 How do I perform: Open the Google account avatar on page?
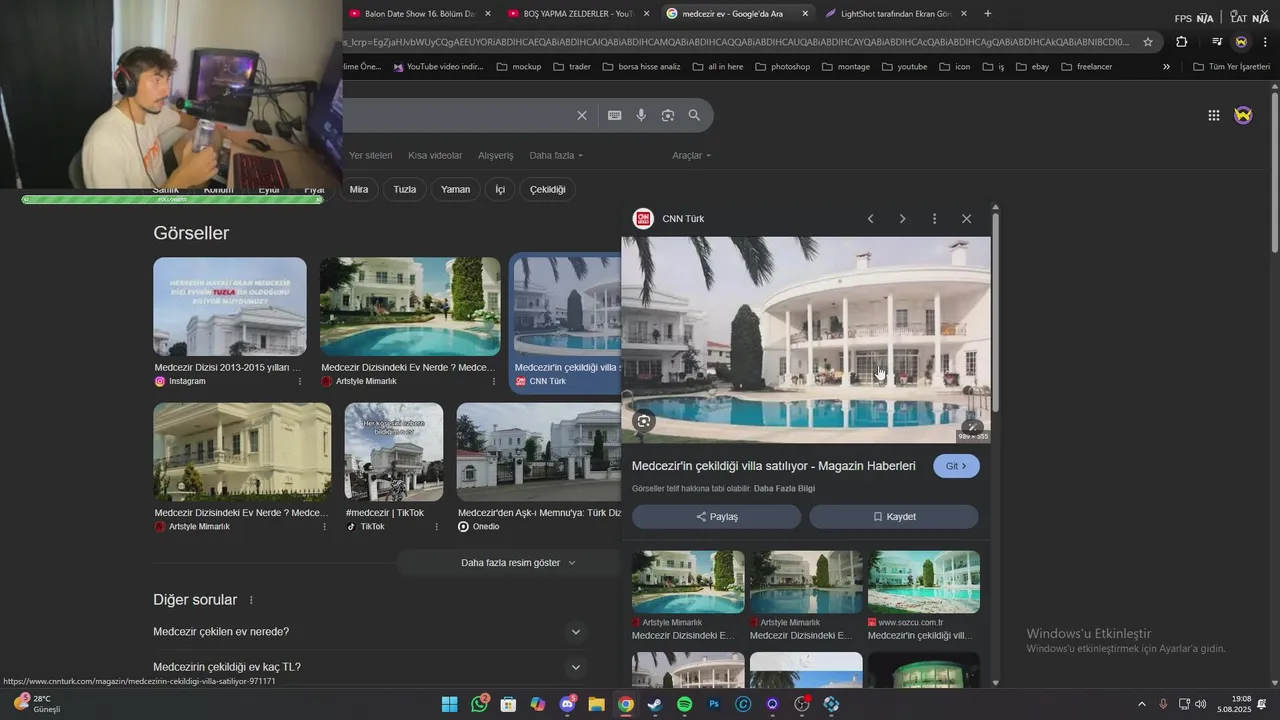(1243, 115)
